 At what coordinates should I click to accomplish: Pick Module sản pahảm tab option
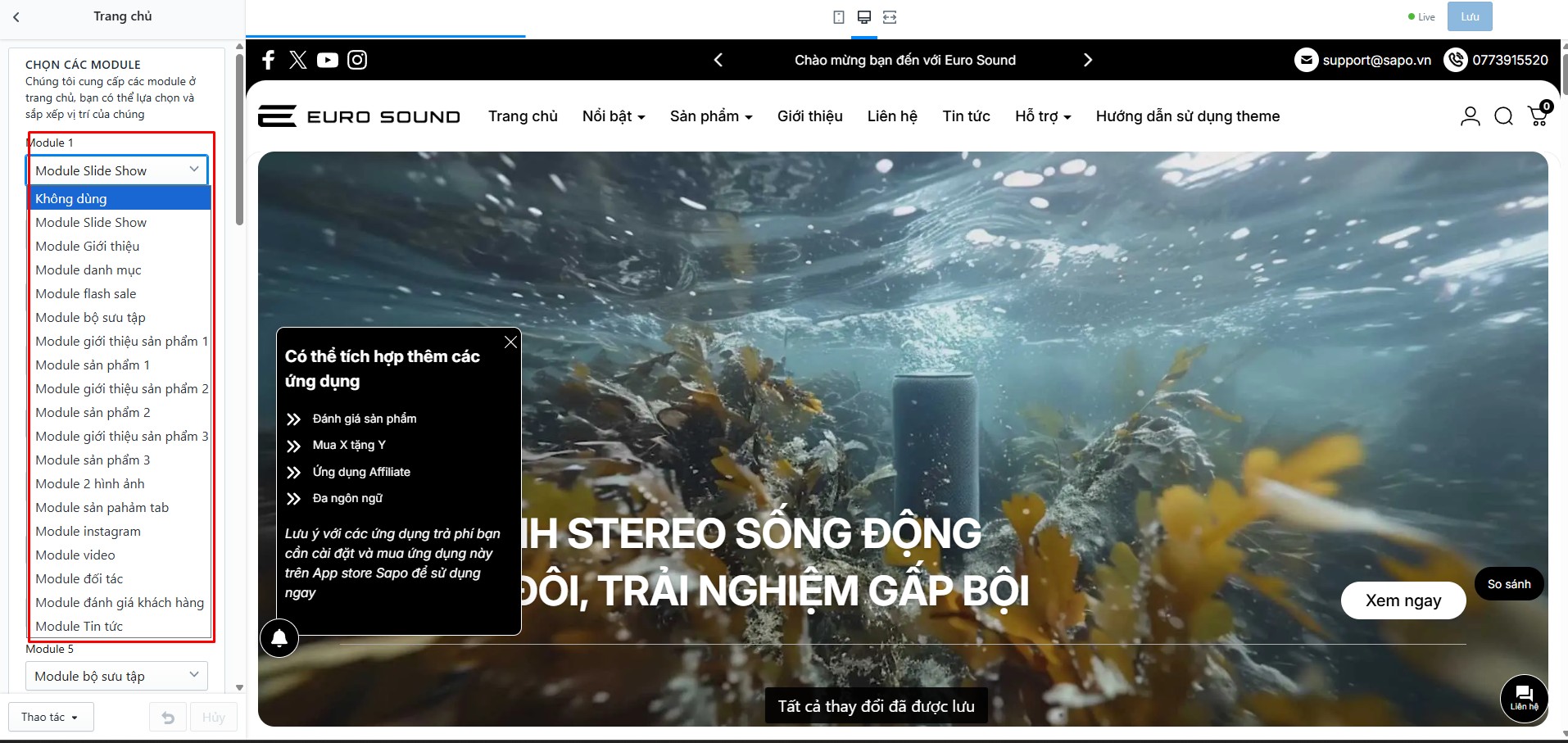pos(120,507)
